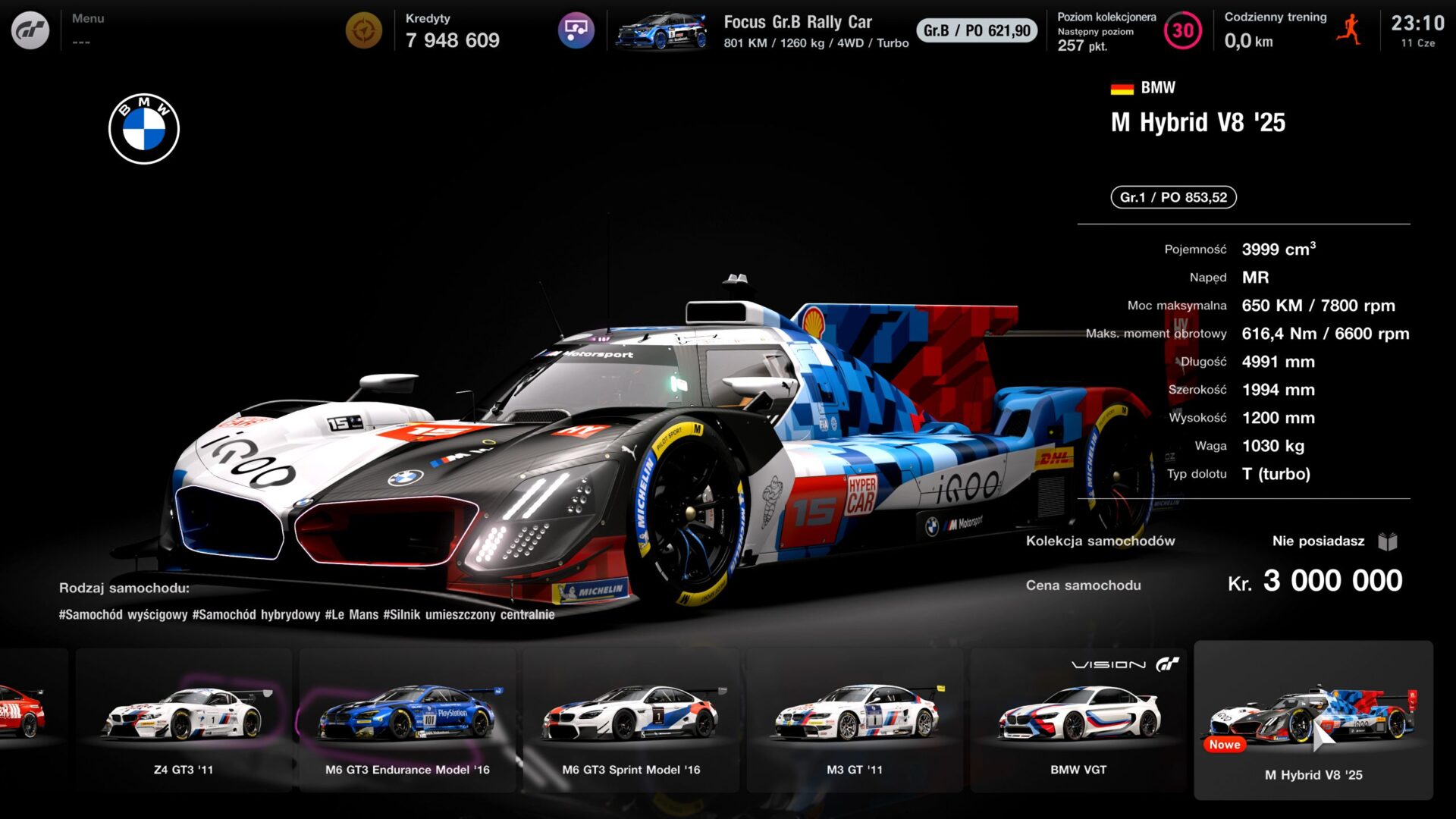Image resolution: width=1456 pixels, height=819 pixels.
Task: Click the car collection book icon
Action: click(x=1388, y=541)
